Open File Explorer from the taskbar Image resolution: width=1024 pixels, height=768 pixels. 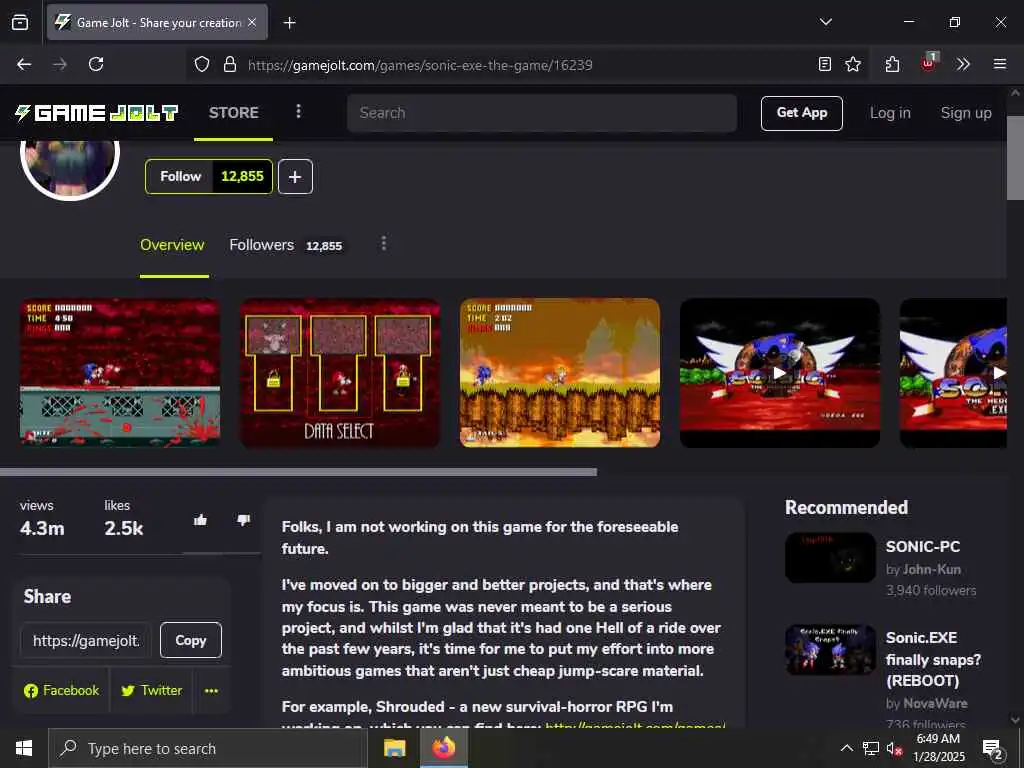394,748
